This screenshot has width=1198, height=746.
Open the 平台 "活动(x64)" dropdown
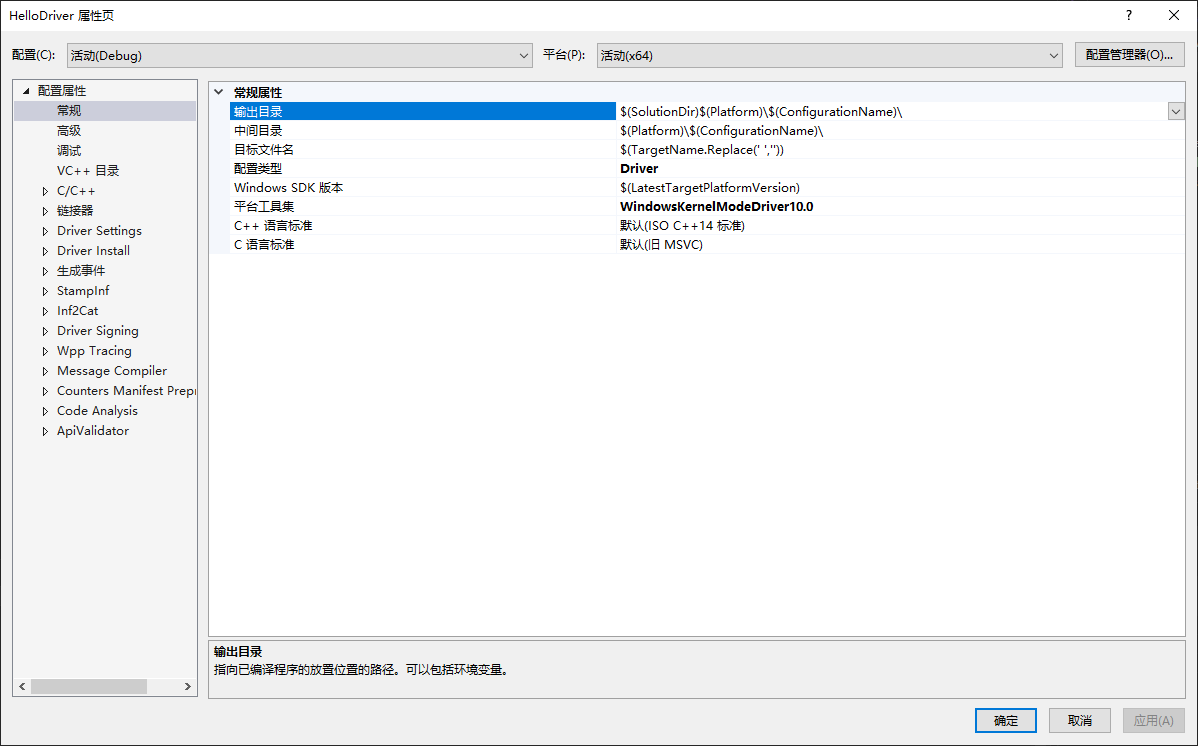point(1053,55)
